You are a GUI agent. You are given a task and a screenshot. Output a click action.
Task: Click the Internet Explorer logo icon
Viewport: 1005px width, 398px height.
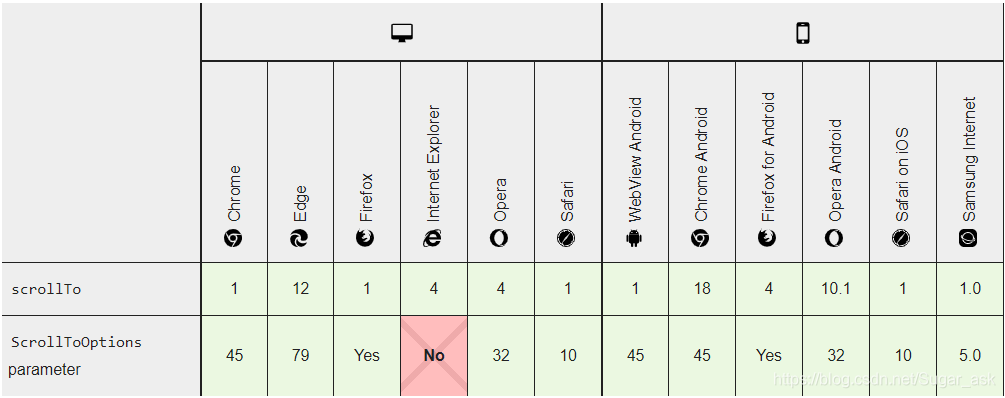point(433,239)
